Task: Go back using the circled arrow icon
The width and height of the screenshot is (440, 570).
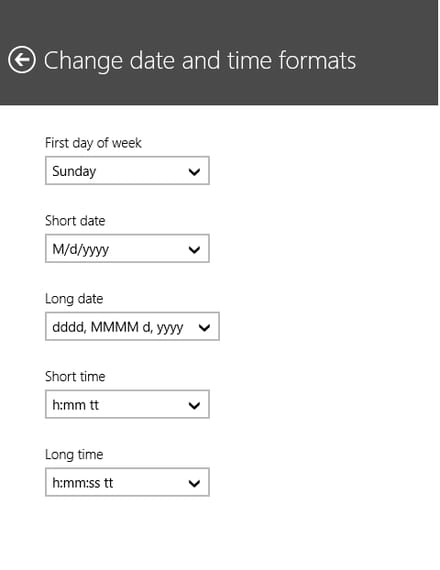Action: point(22,60)
